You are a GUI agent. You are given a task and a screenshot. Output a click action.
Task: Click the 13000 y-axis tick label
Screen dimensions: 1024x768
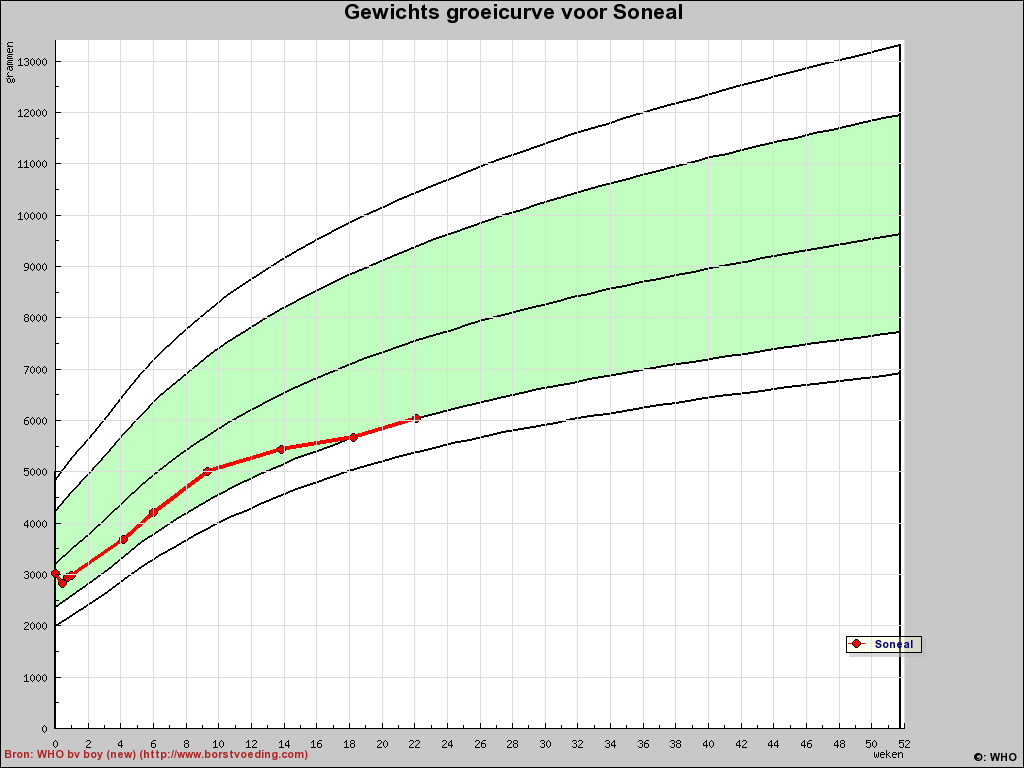click(x=32, y=62)
